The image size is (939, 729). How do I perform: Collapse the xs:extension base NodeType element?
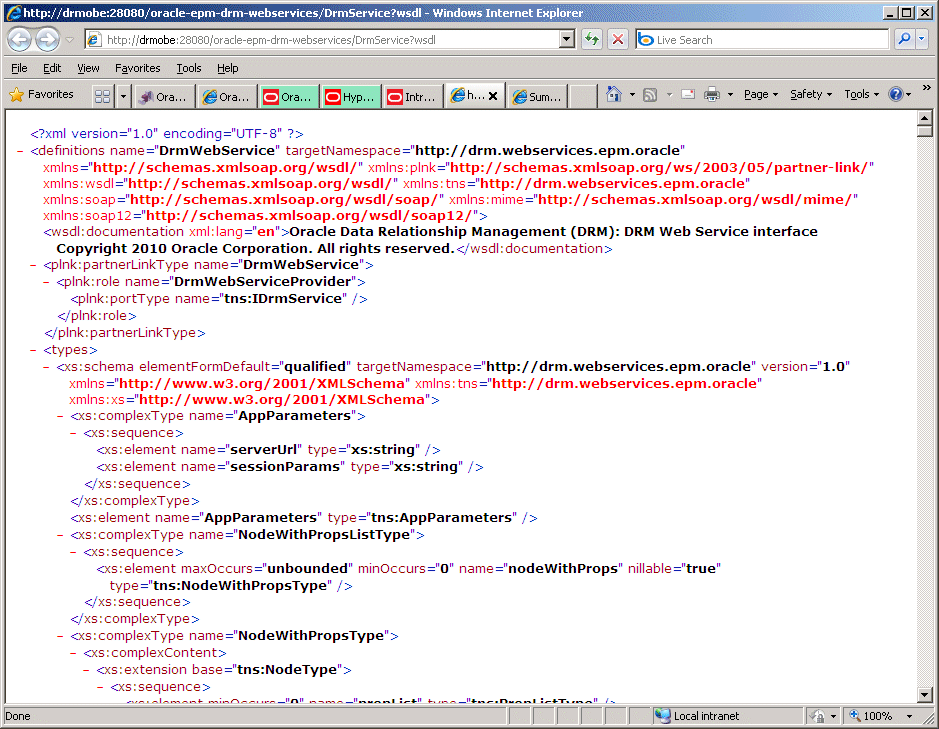86,670
